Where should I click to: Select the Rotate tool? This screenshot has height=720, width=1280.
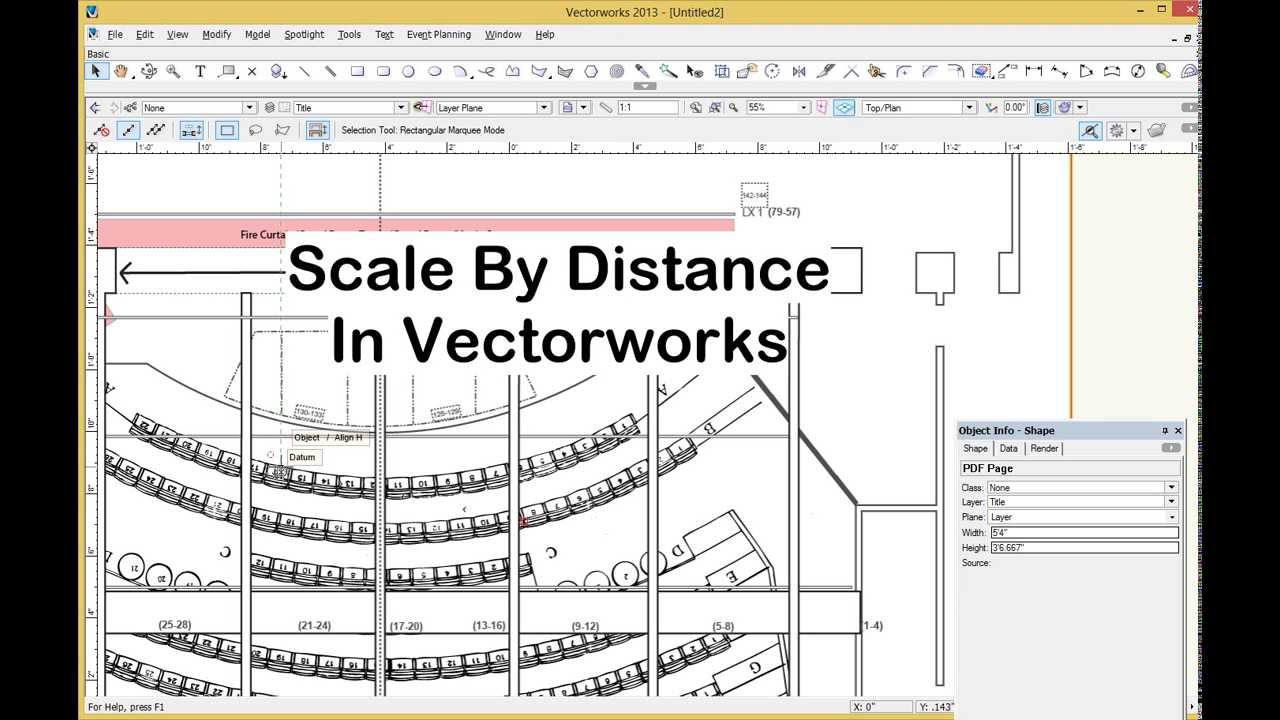pyautogui.click(x=772, y=71)
